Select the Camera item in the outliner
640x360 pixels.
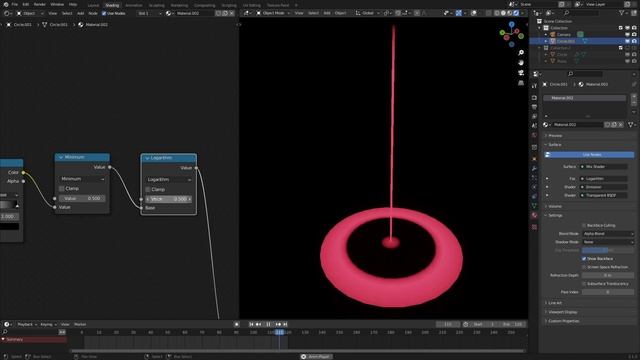564,35
